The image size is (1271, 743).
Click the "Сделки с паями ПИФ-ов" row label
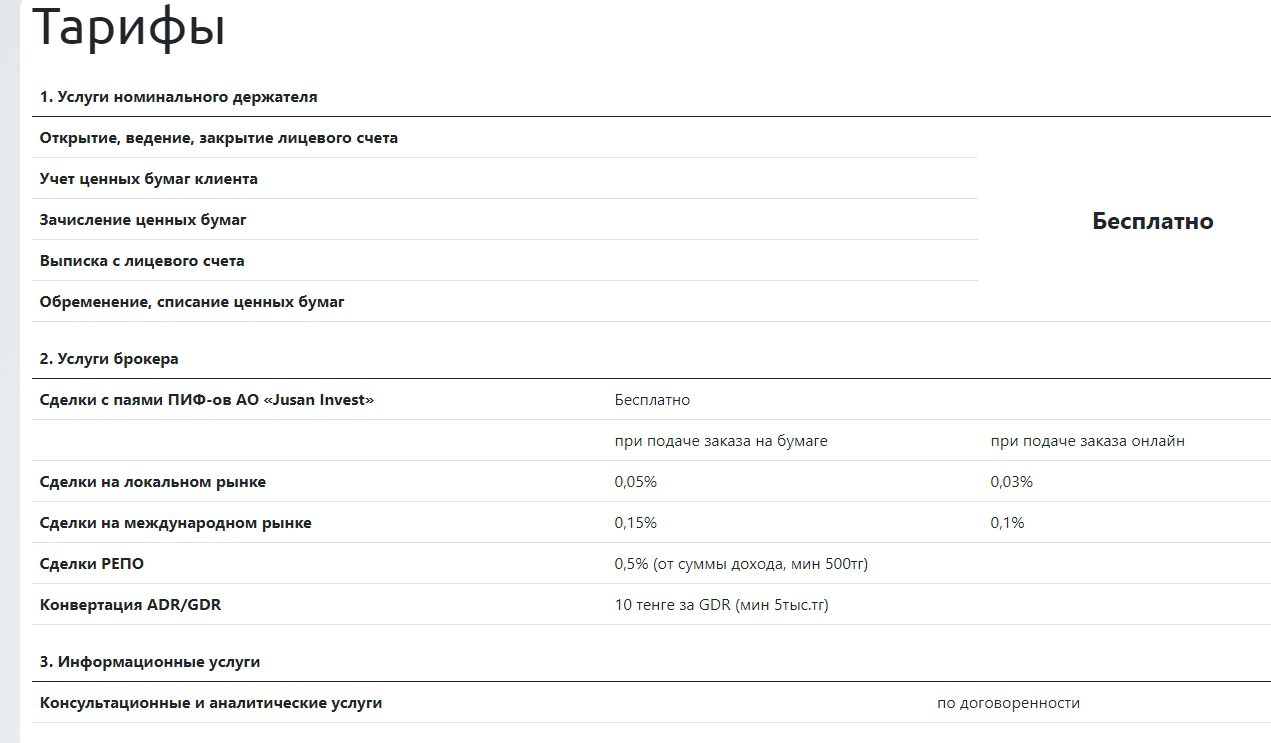tap(206, 400)
